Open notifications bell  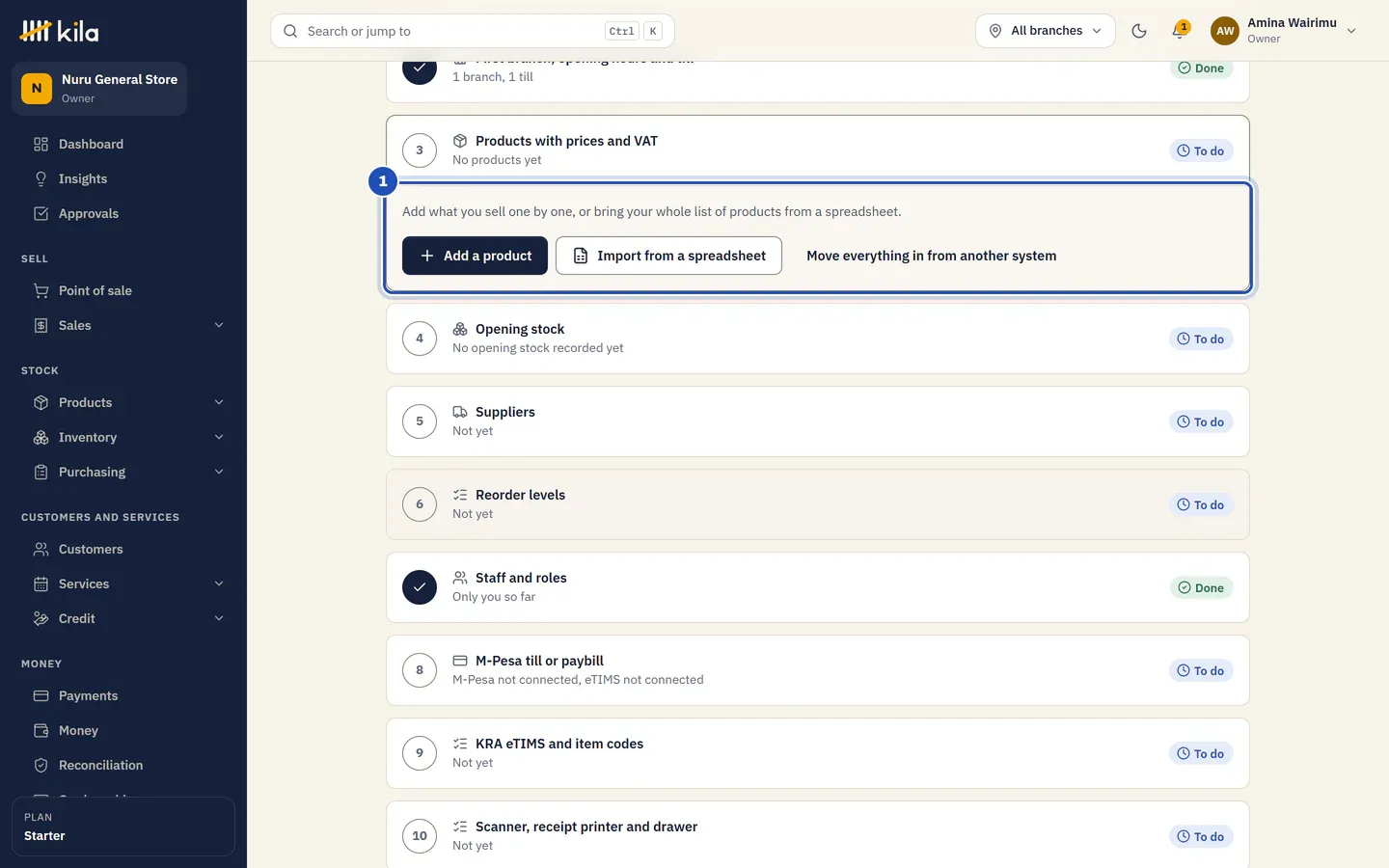tap(1179, 31)
